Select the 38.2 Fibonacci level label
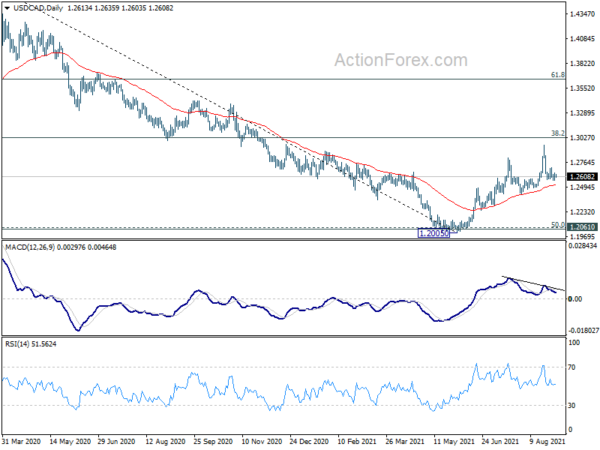The height and width of the screenshot is (450, 600). (x=558, y=133)
